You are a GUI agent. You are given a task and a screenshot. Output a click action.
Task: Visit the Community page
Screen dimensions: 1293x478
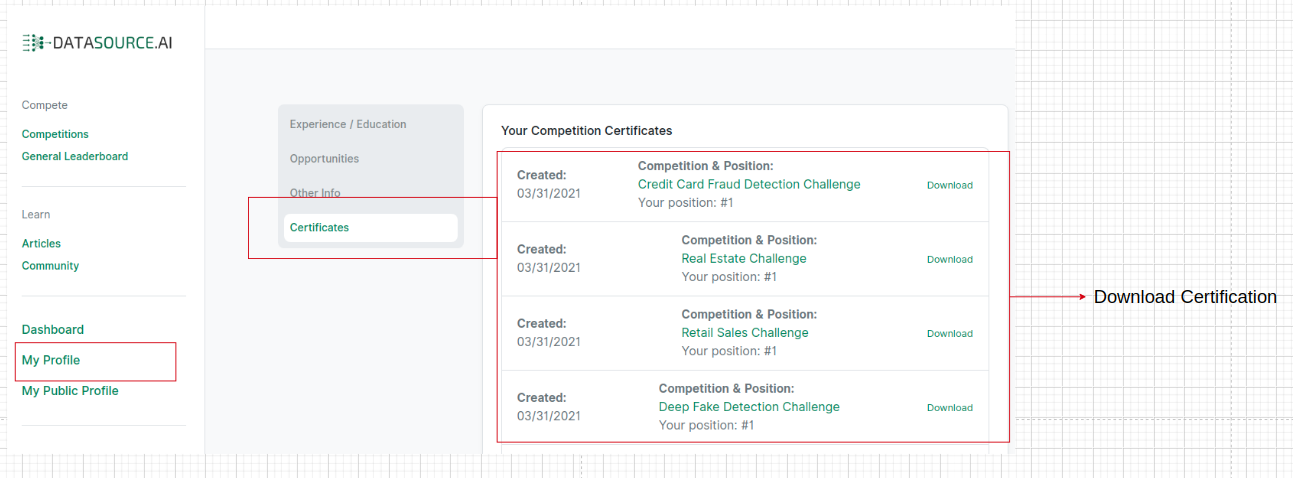click(x=50, y=266)
